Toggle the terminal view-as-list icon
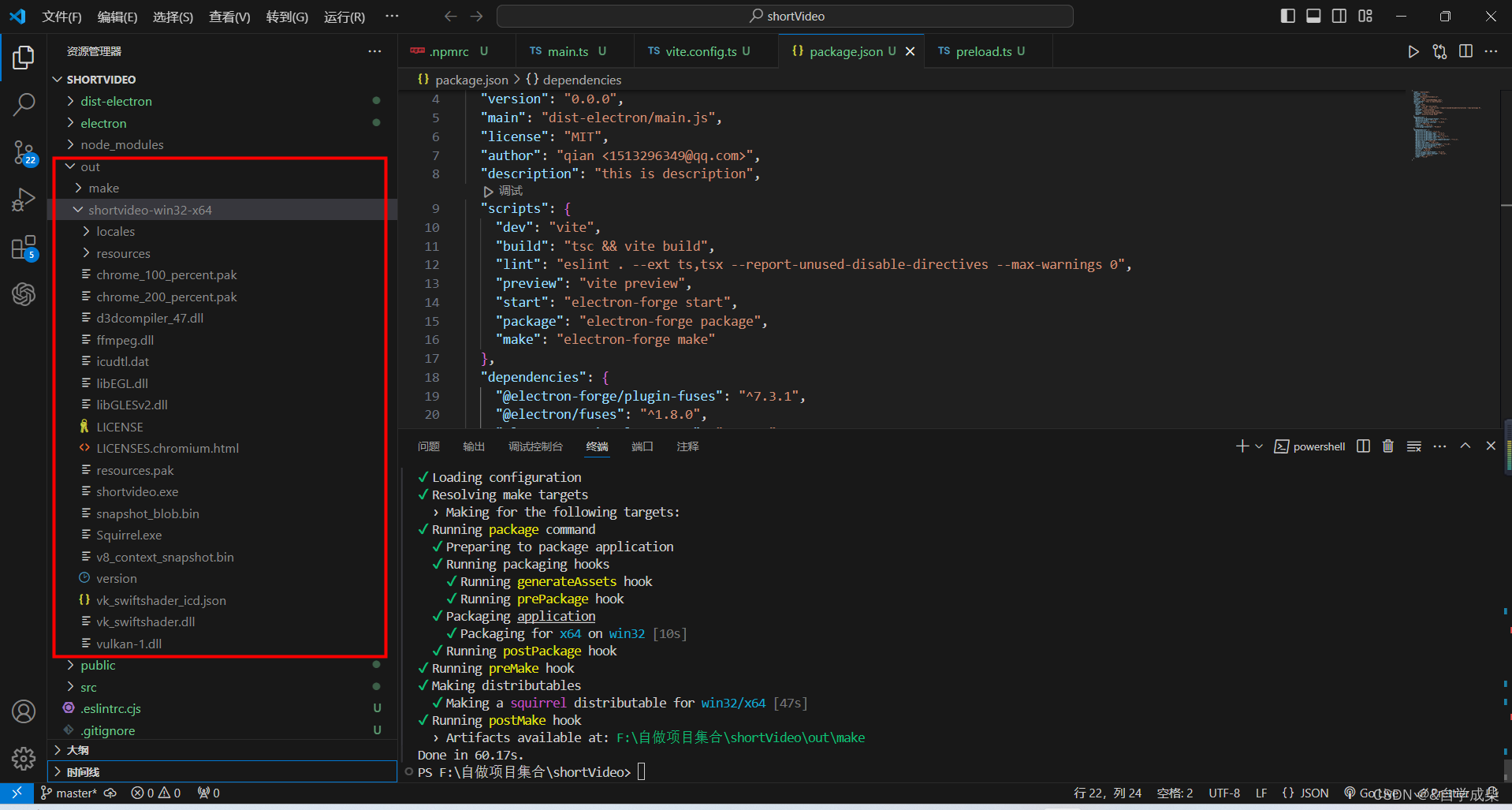1512x810 pixels. pyautogui.click(x=1414, y=446)
